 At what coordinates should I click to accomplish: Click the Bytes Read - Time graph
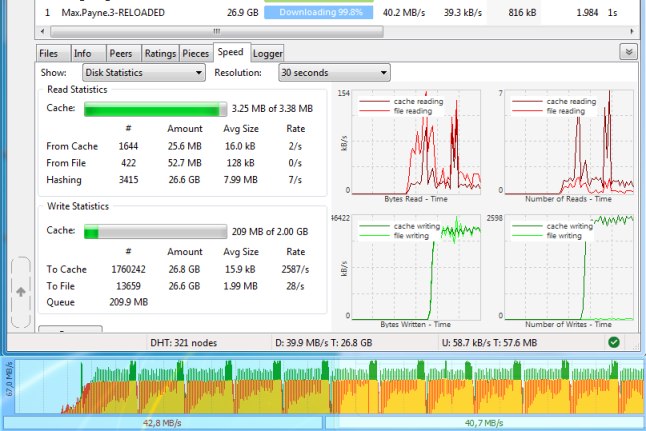(x=416, y=142)
